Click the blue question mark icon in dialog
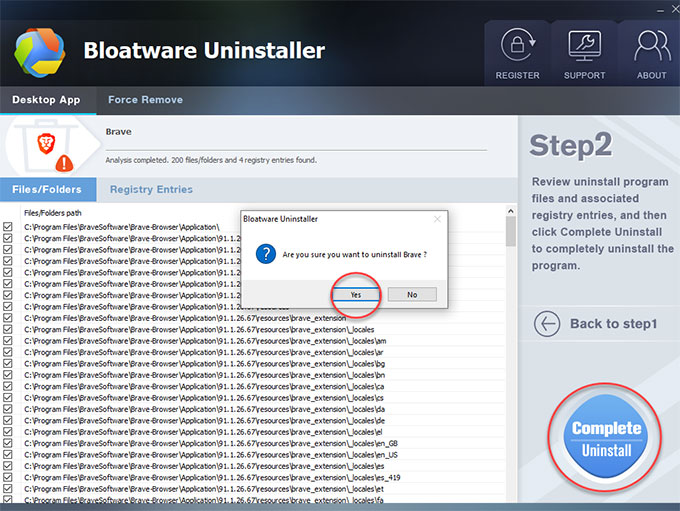This screenshot has width=680, height=511. coord(266,254)
